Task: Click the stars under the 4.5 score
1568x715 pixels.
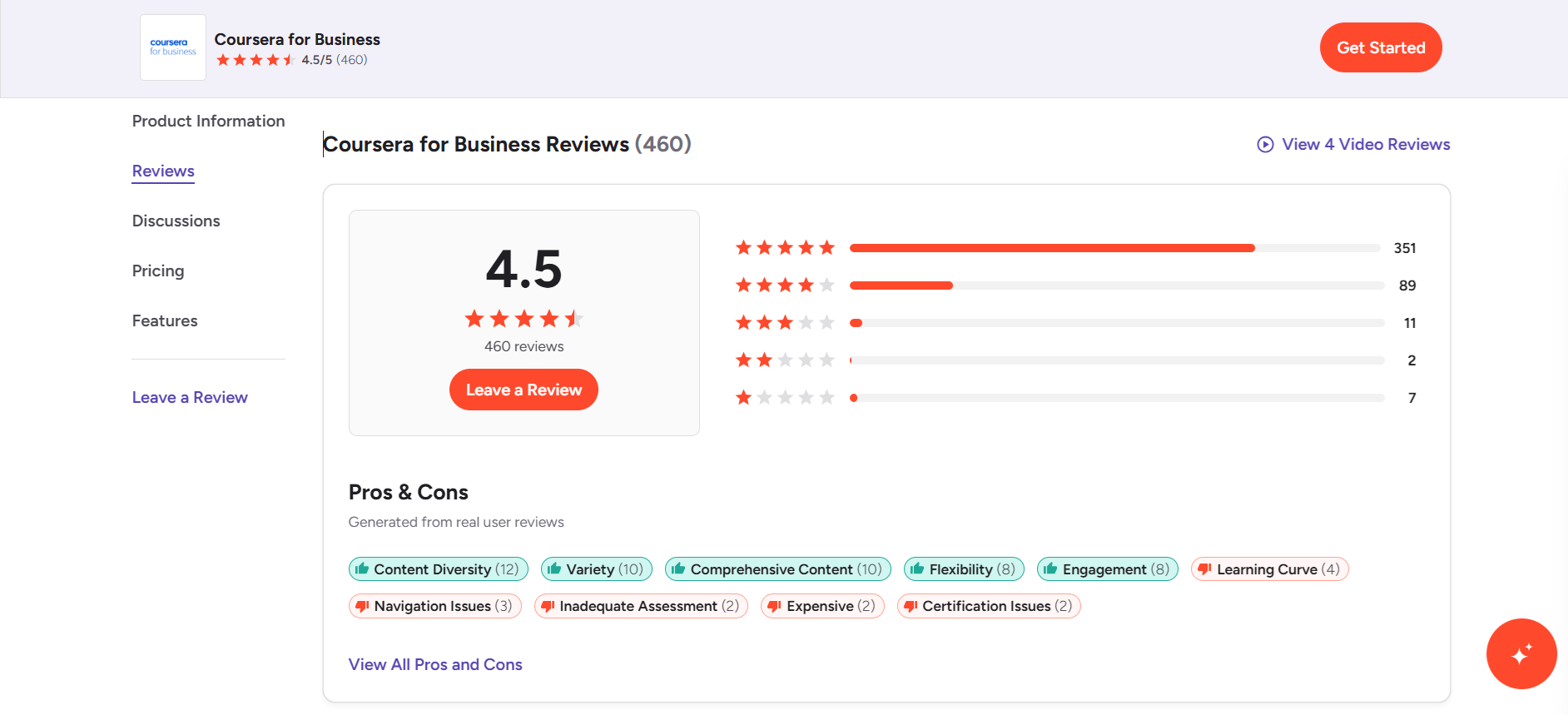Action: tap(523, 319)
